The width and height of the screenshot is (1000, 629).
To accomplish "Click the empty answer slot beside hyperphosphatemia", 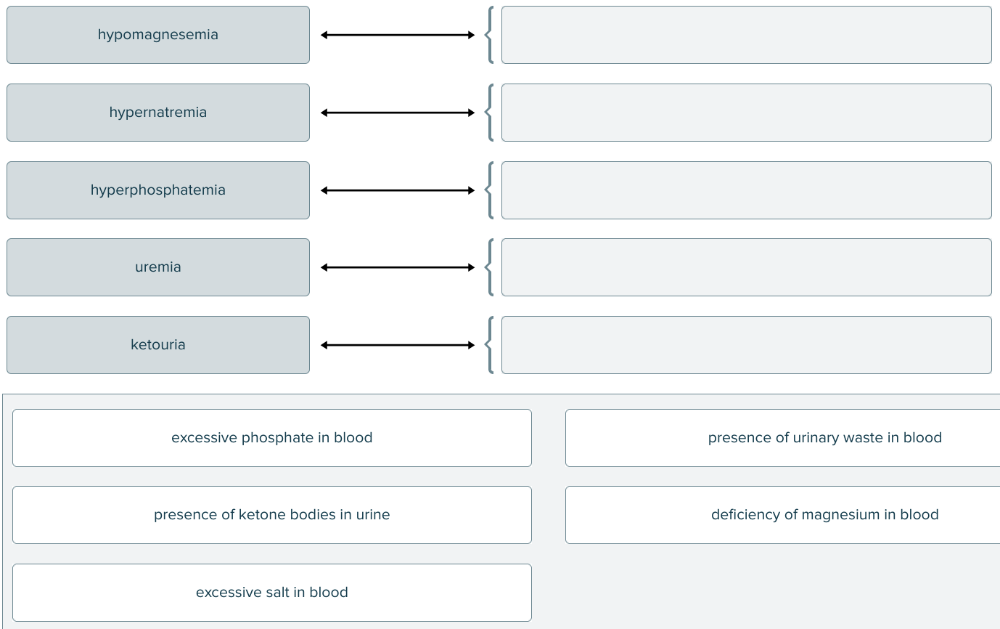I will click(x=746, y=190).
